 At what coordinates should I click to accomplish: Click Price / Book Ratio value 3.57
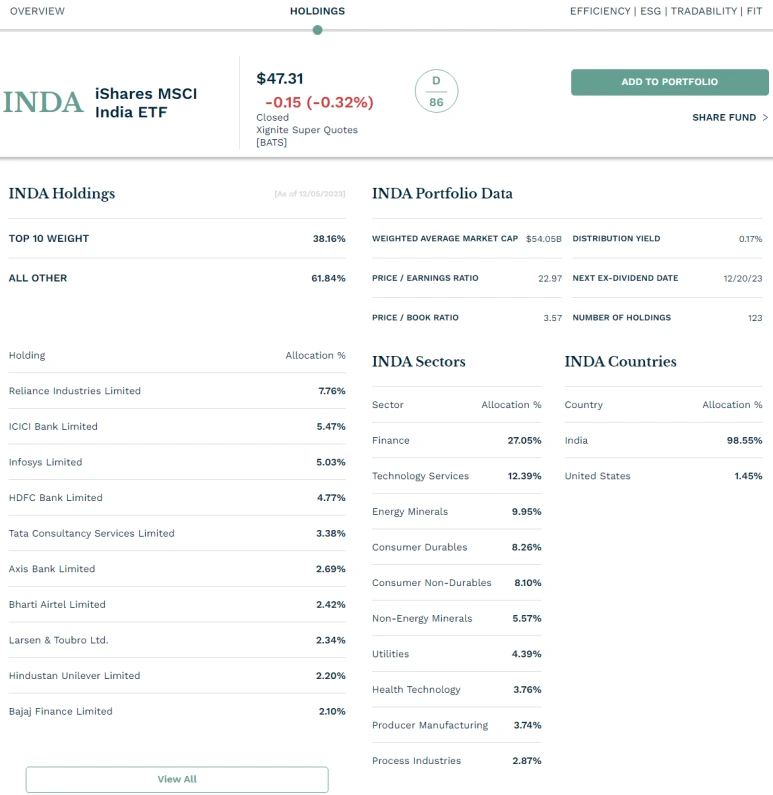click(553, 318)
